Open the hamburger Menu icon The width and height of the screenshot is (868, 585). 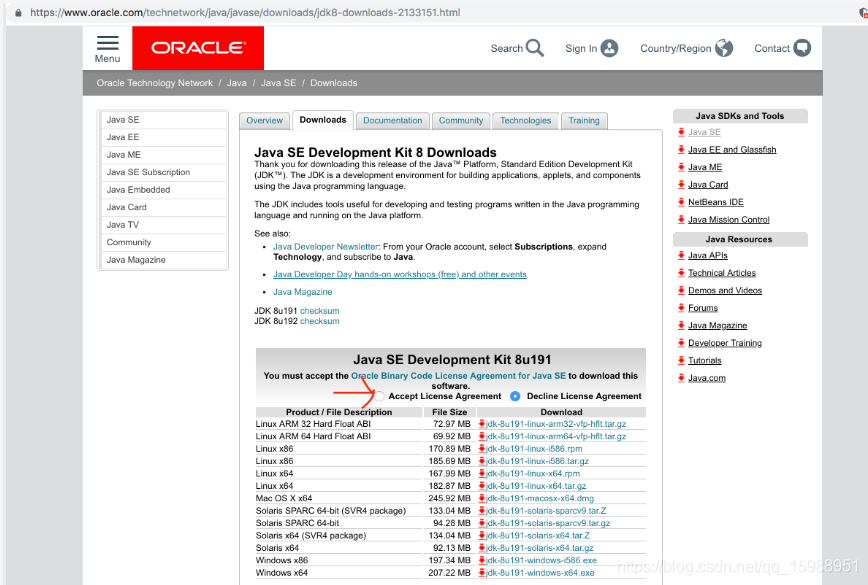[x=107, y=43]
